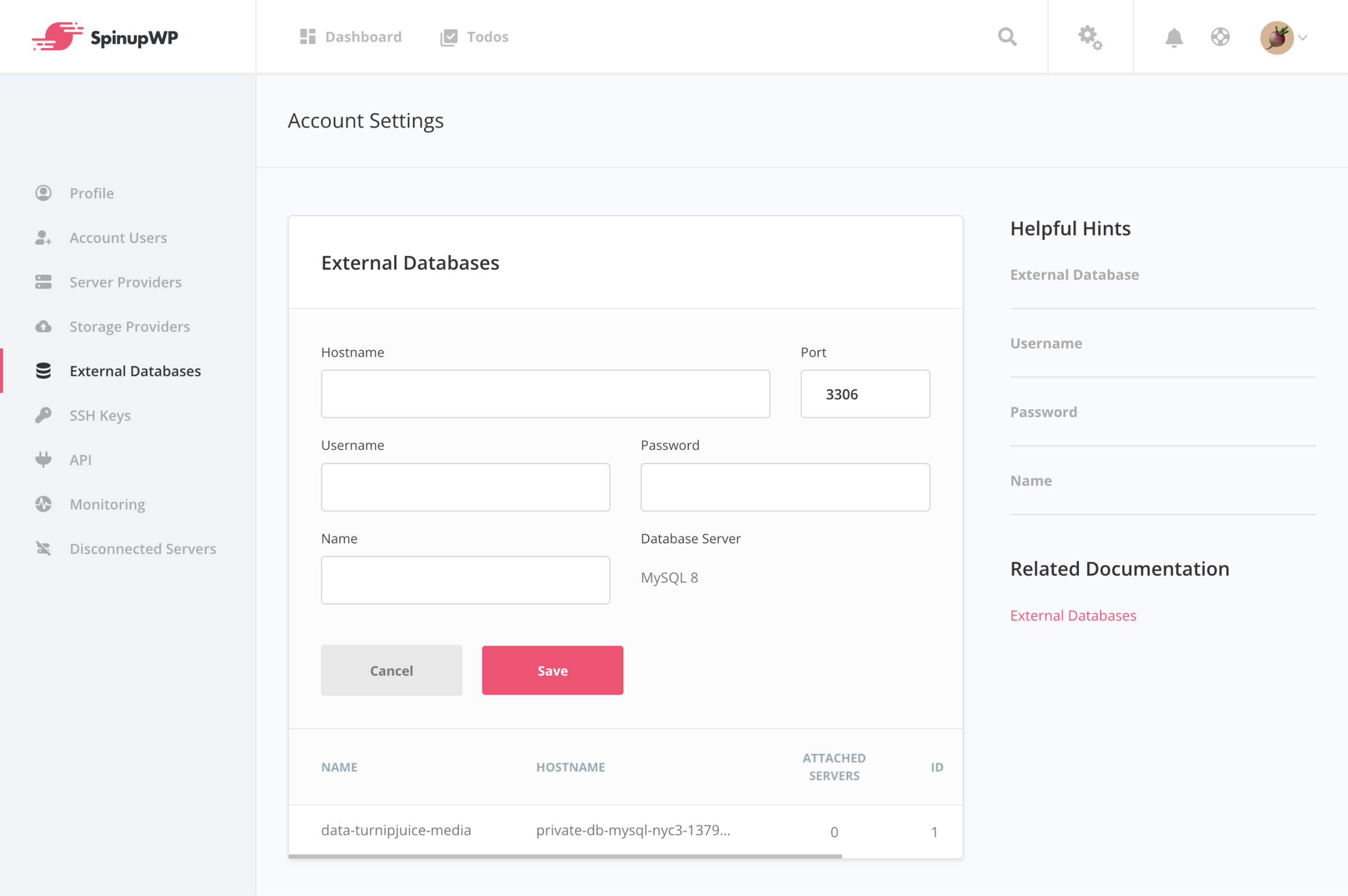This screenshot has height=896, width=1348.
Task: Click the Save button
Action: click(552, 670)
